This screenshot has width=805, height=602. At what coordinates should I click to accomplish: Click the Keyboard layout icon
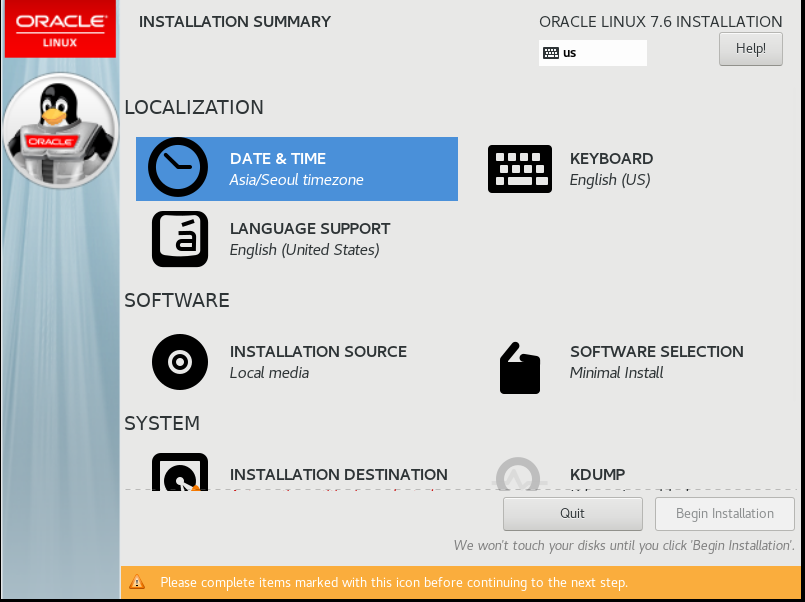(x=520, y=169)
